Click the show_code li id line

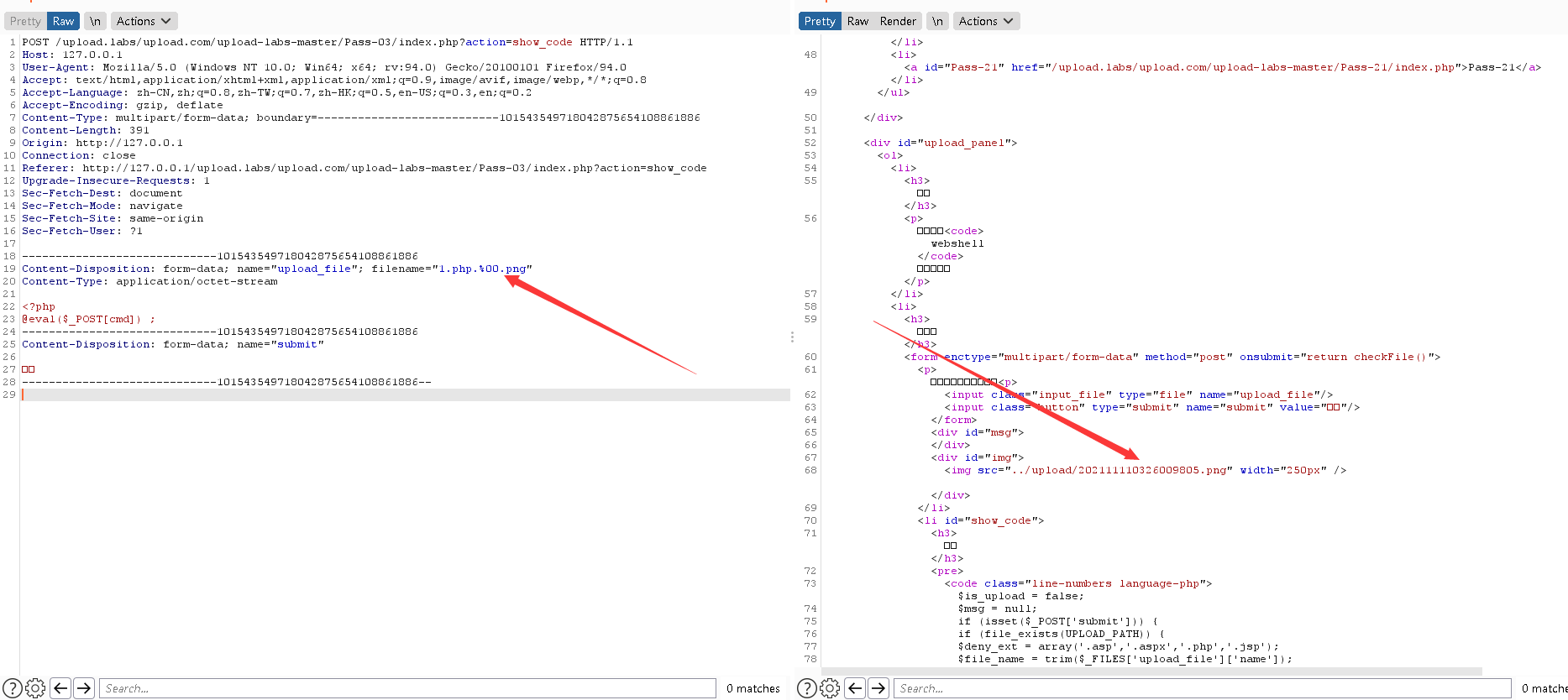pos(981,520)
